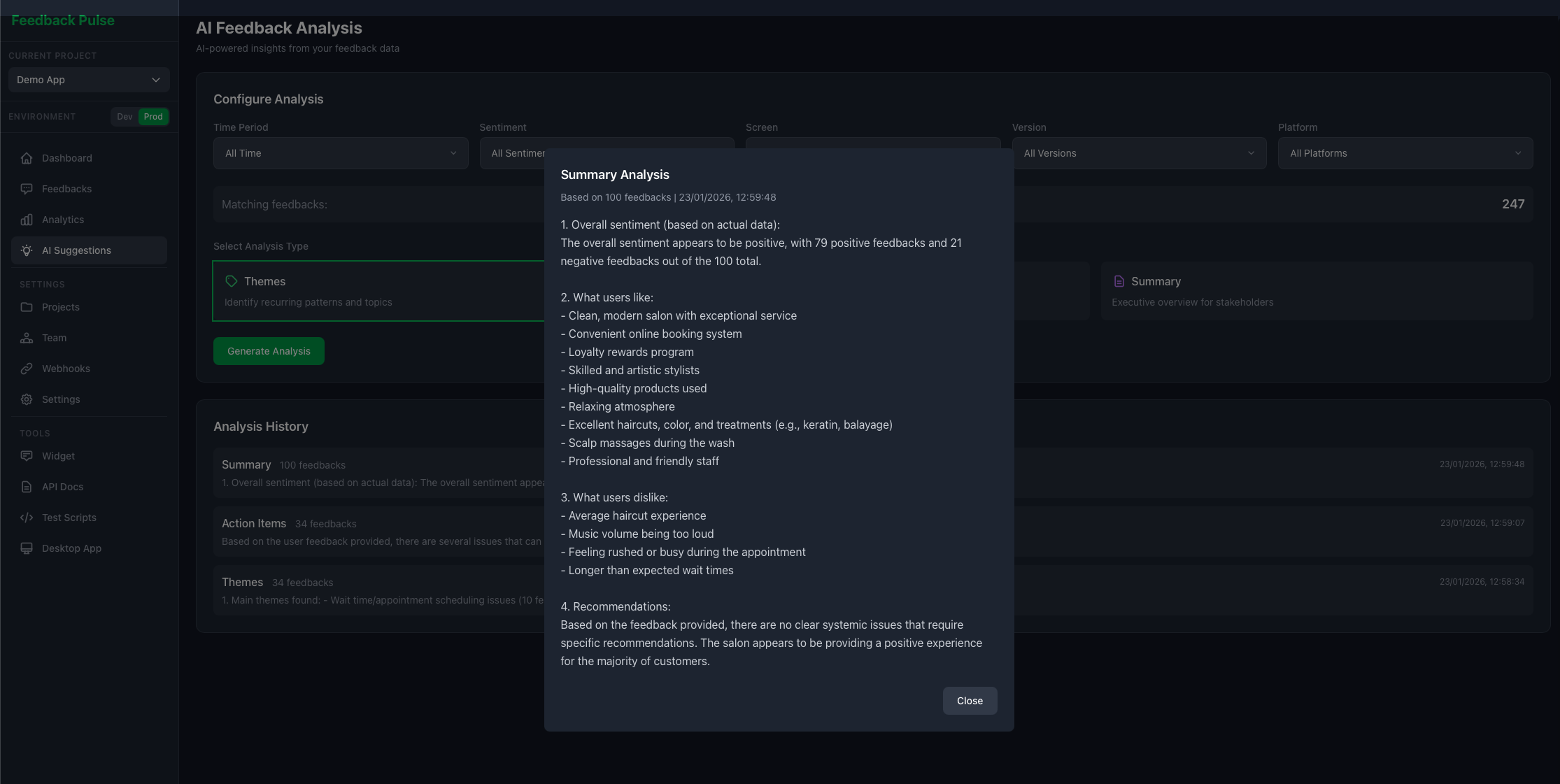Open the All Versions dropdown

point(1139,153)
